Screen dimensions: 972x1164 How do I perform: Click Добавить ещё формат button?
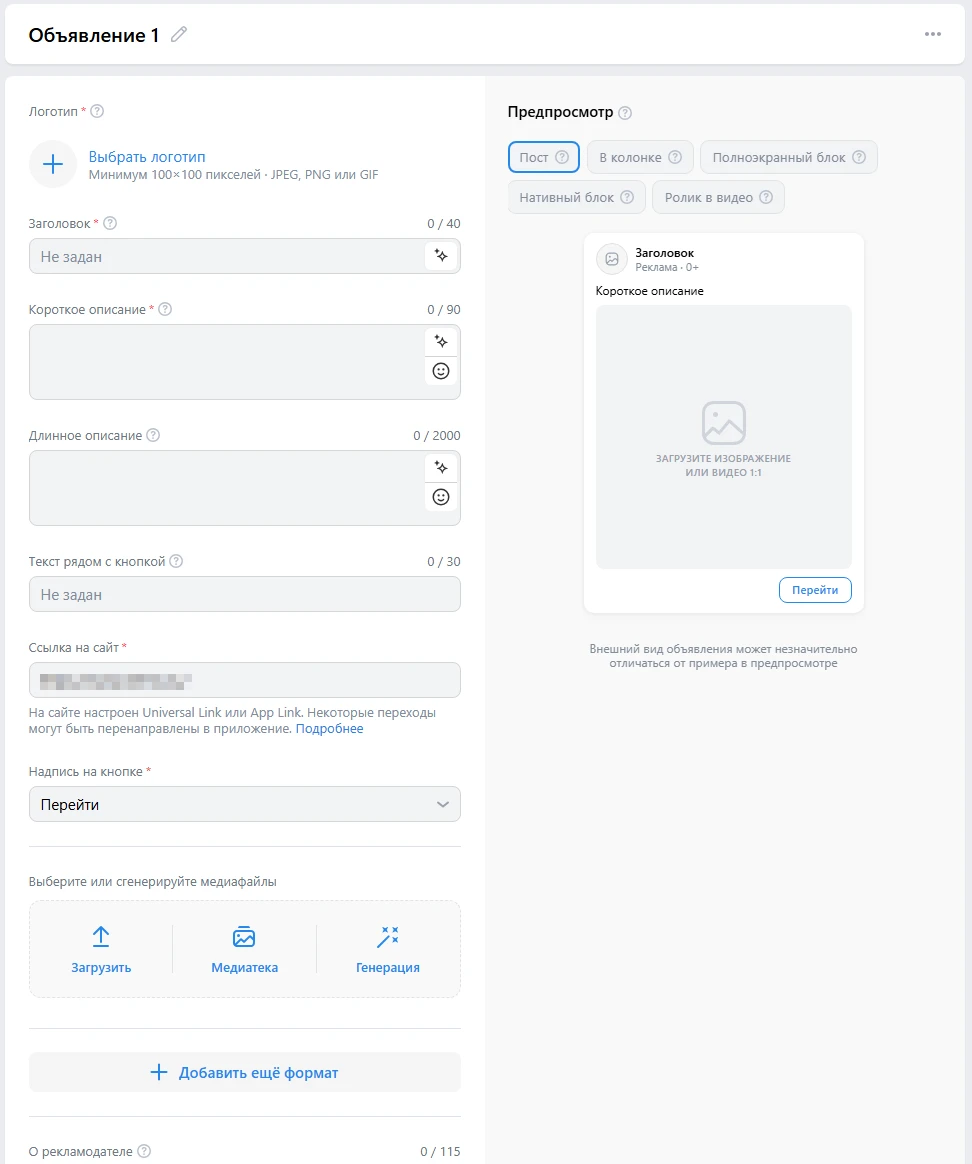(x=244, y=1073)
